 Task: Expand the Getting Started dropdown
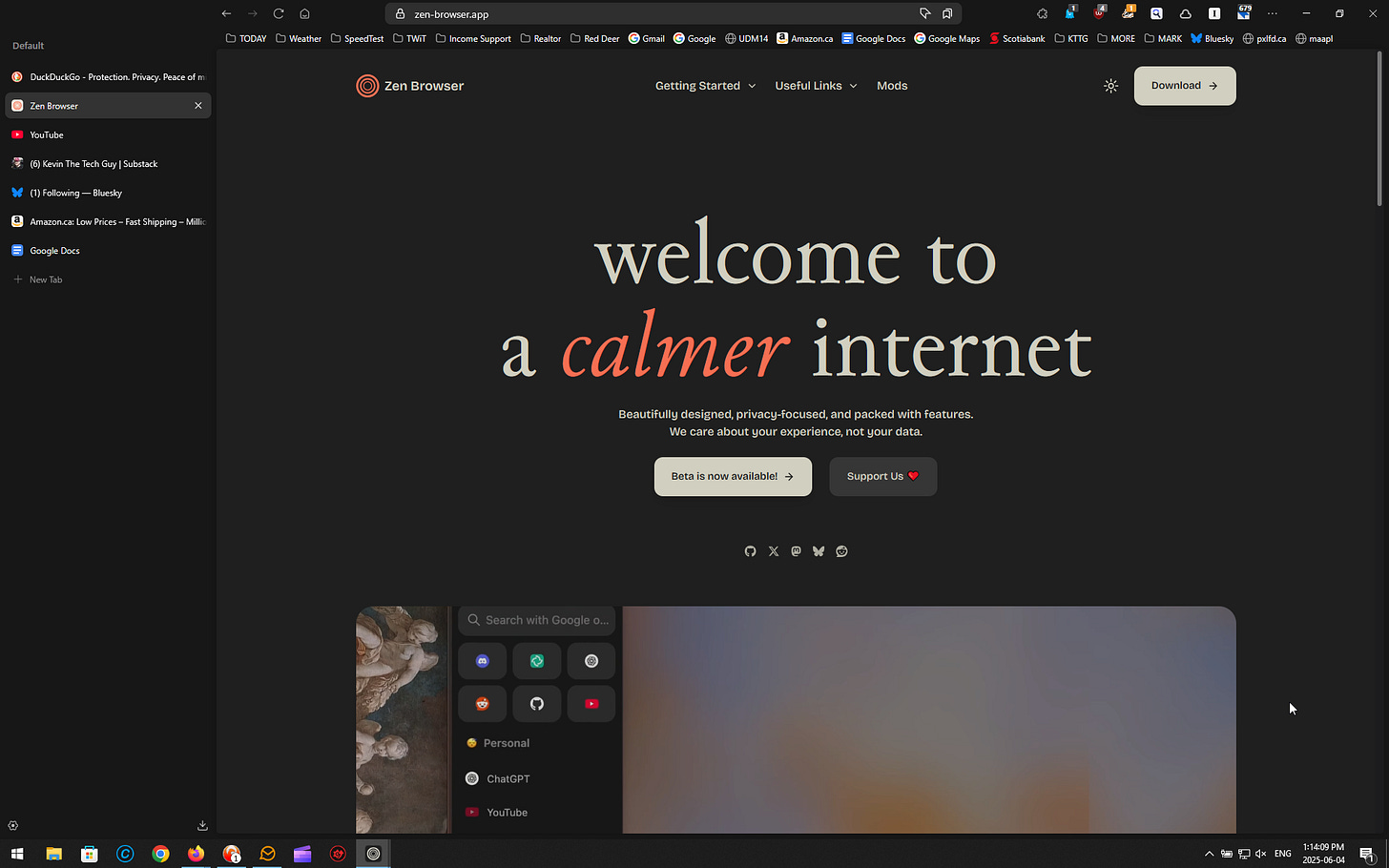[x=705, y=86]
